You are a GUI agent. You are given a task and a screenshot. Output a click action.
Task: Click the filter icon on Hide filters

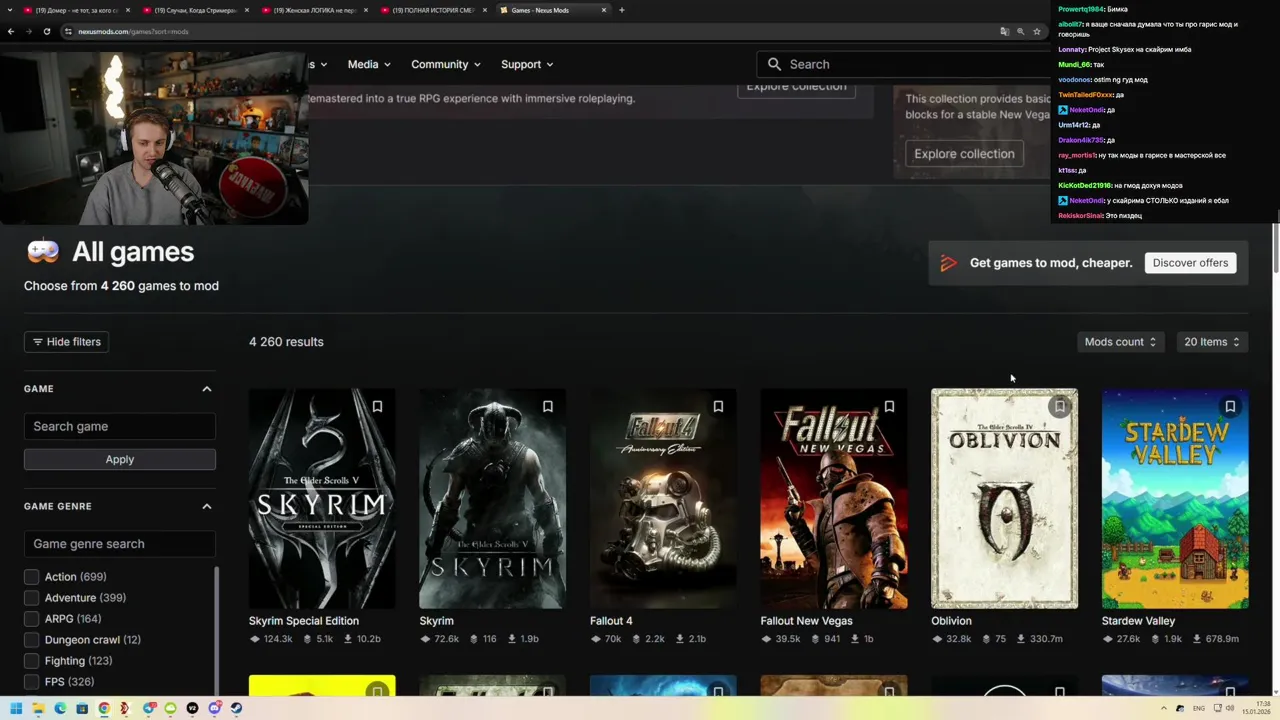coord(38,342)
